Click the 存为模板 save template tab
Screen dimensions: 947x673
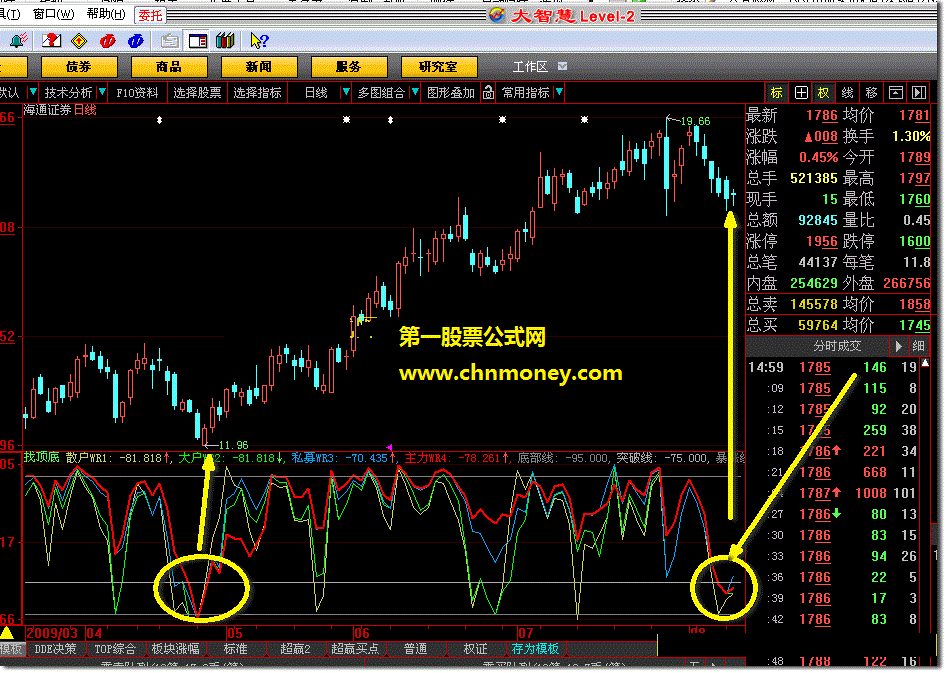tap(535, 649)
